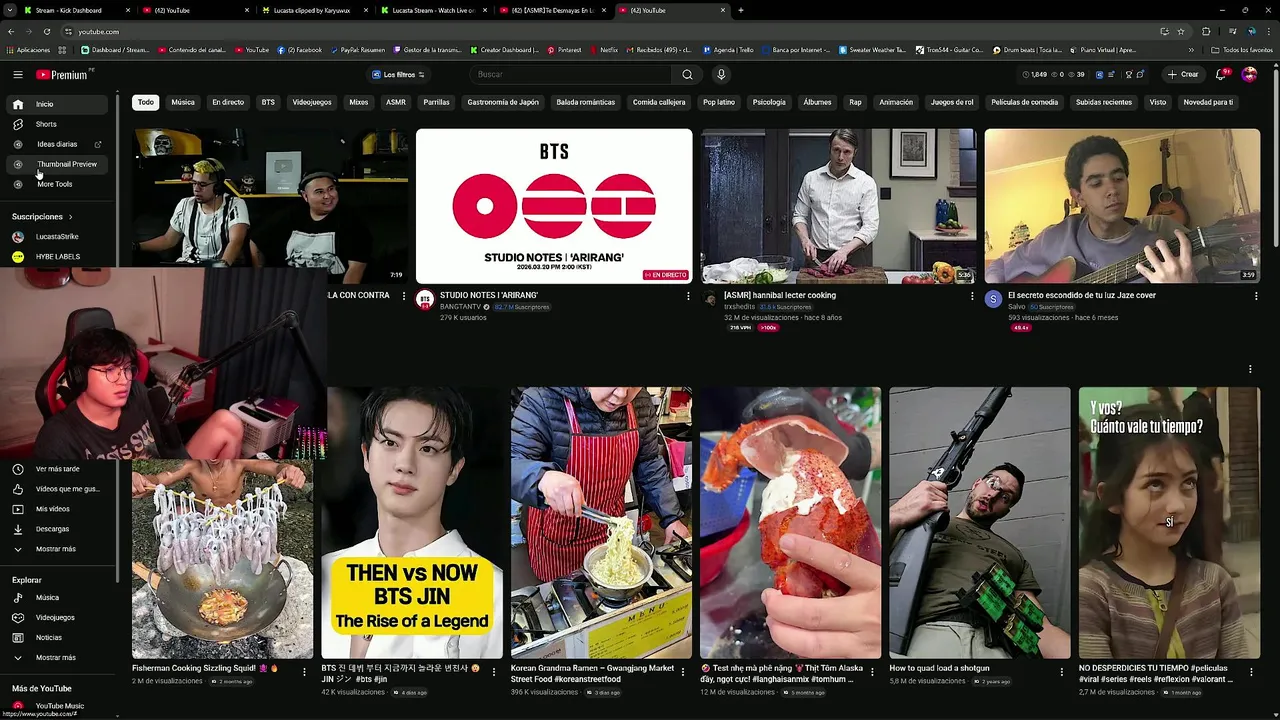This screenshot has width=1280, height=720.
Task: Open the THEN vs NOW BTS JIN short
Action: [411, 523]
